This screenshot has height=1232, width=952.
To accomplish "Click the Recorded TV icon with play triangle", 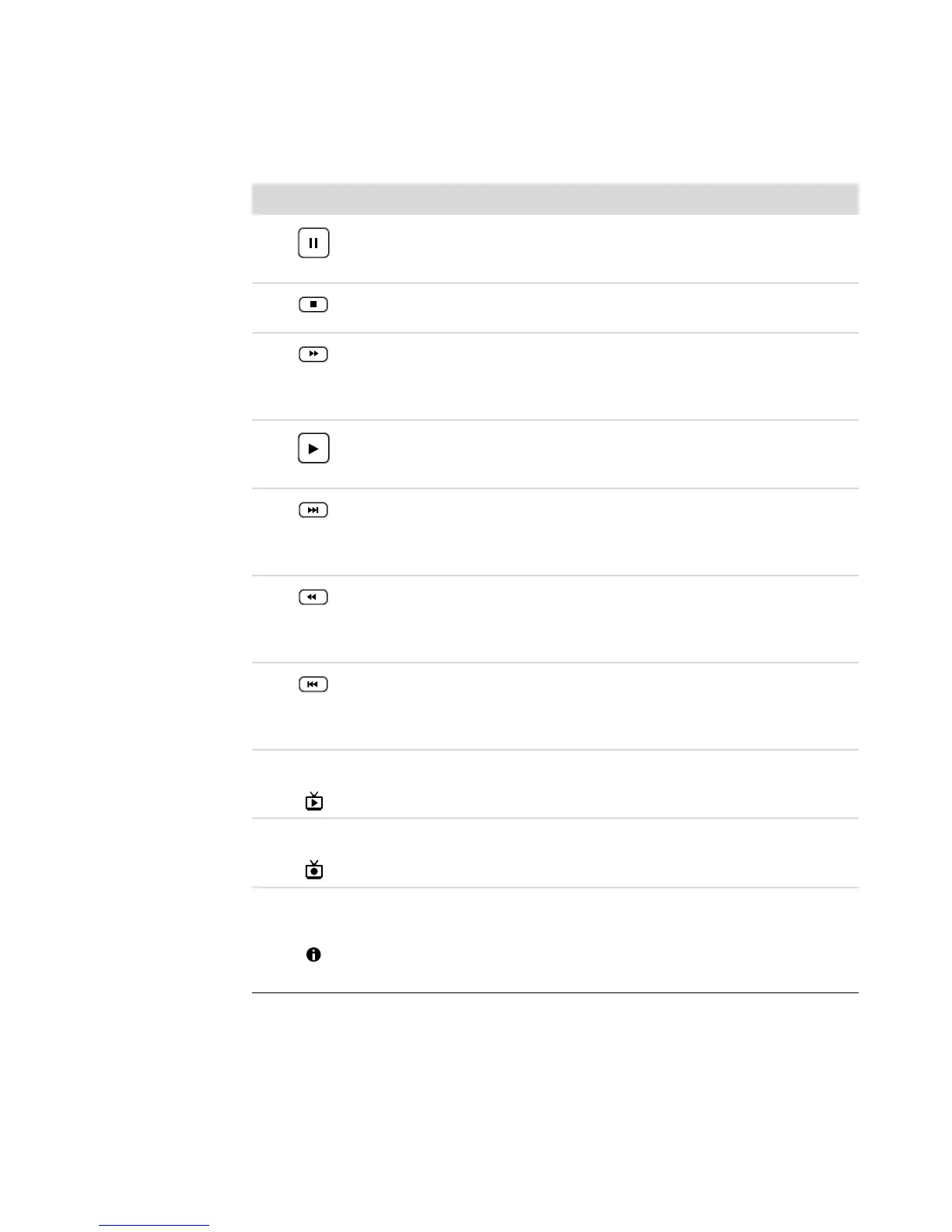I will (314, 801).
